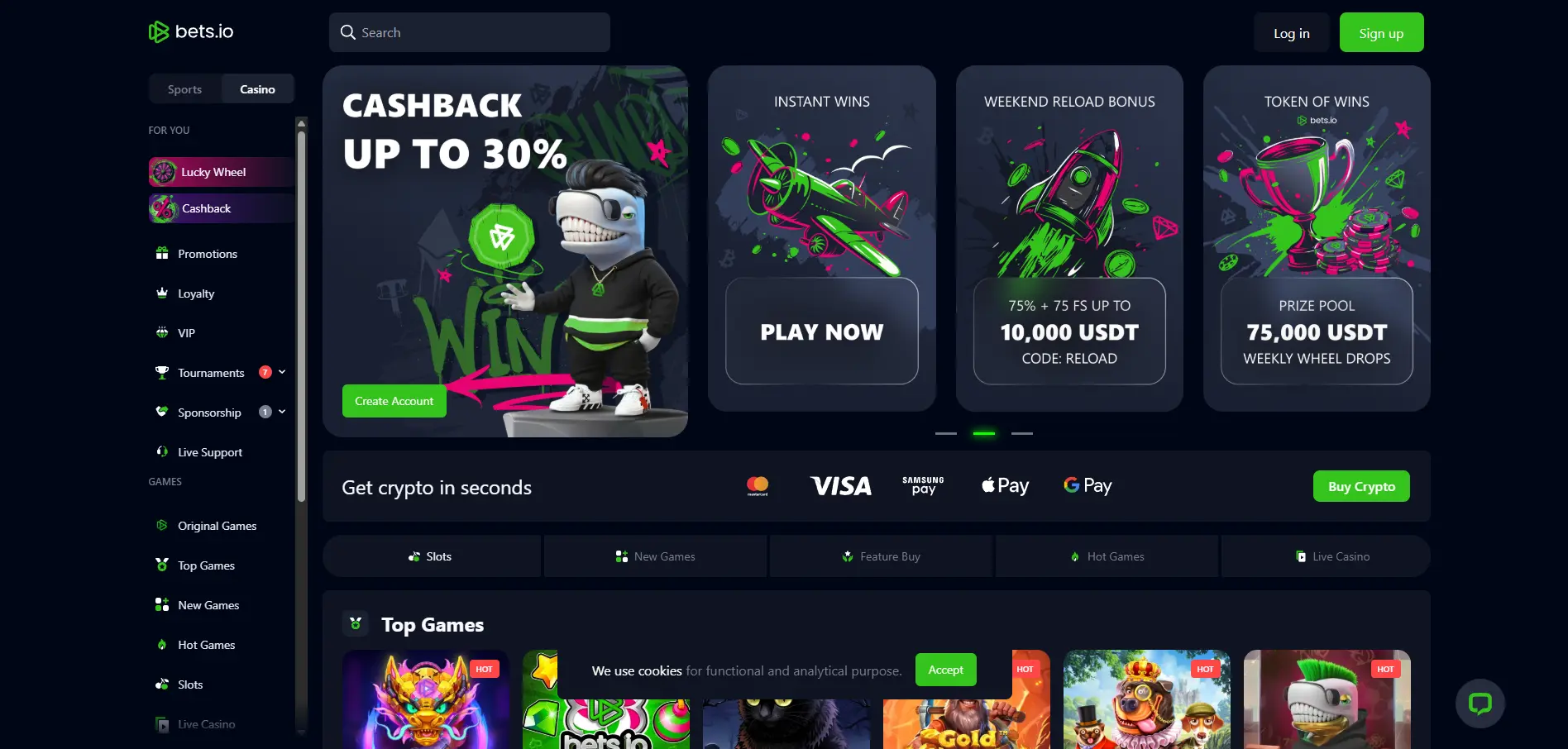Open the Hot Games tab
The width and height of the screenshot is (1568, 749).
pyautogui.click(x=1107, y=556)
